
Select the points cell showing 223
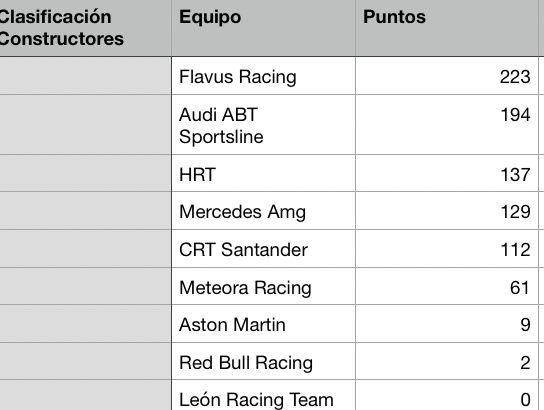[447, 76]
